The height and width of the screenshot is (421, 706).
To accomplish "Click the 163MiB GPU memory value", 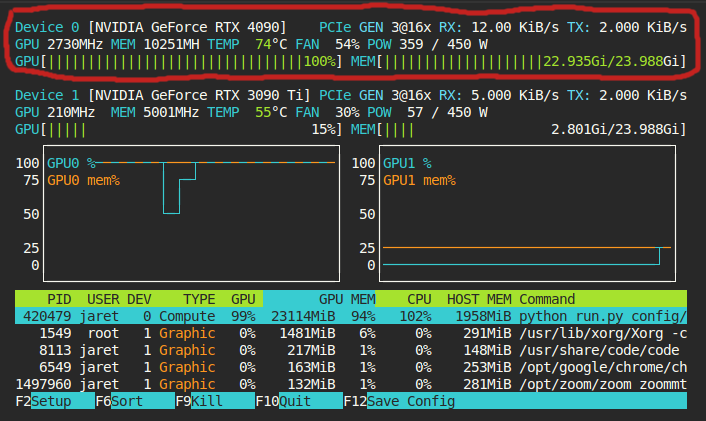I will (x=311, y=367).
